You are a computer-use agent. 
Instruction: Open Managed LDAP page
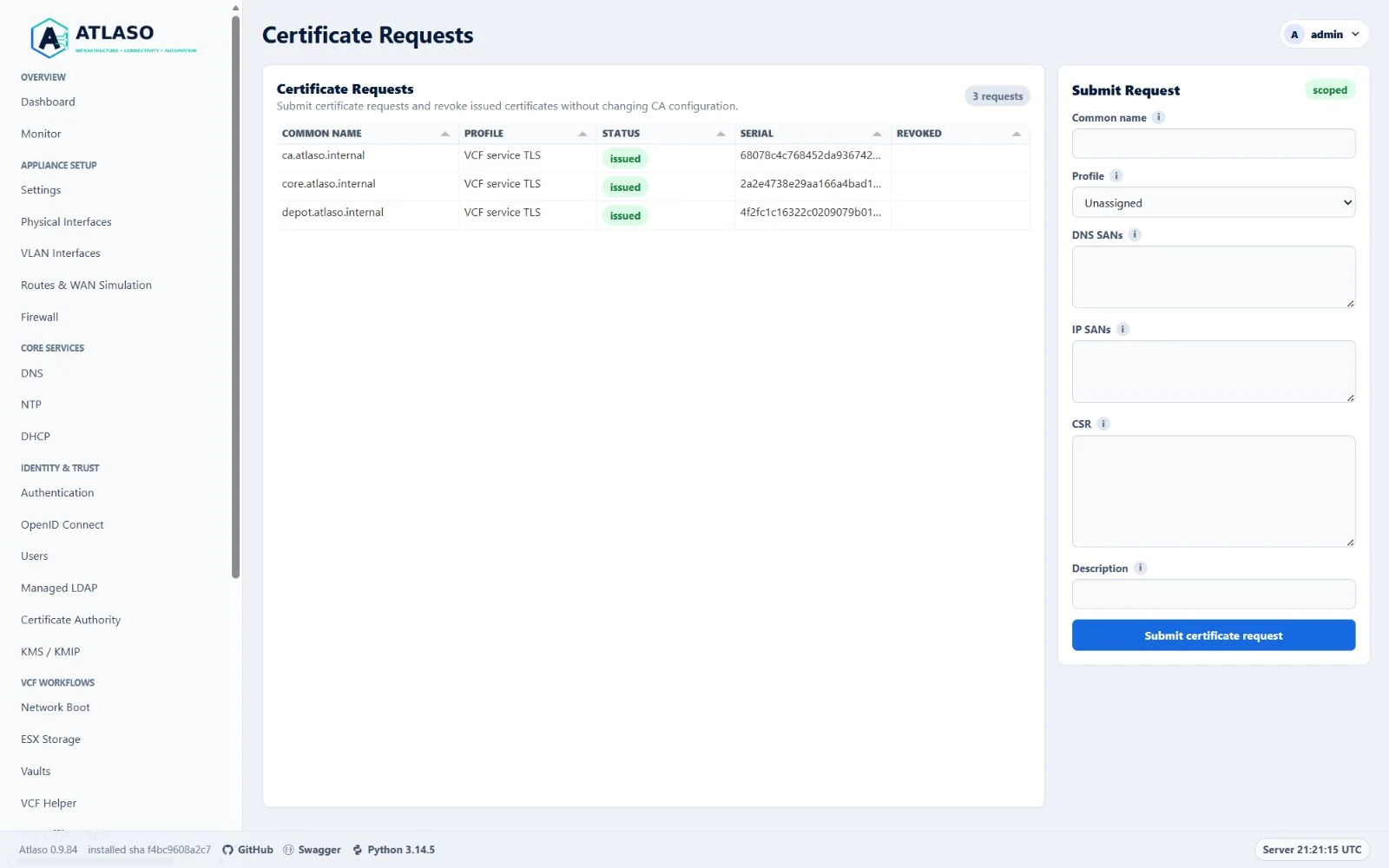click(59, 588)
